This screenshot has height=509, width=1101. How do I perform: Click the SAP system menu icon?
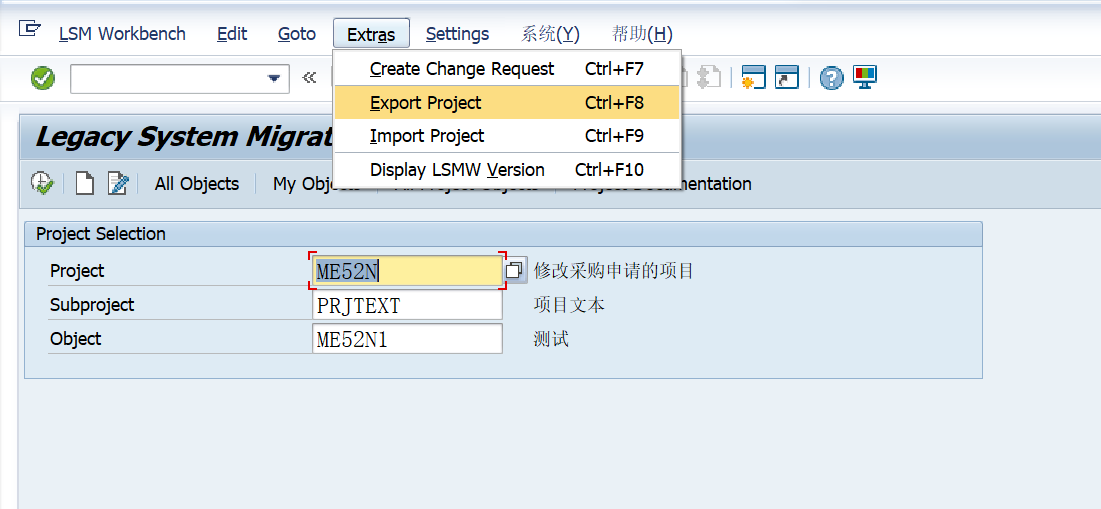tap(29, 29)
